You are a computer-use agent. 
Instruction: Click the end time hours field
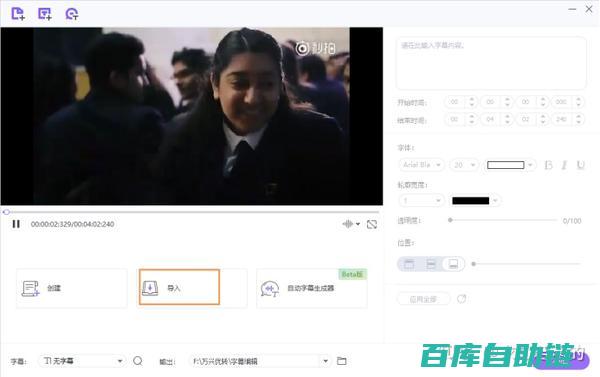(454, 119)
